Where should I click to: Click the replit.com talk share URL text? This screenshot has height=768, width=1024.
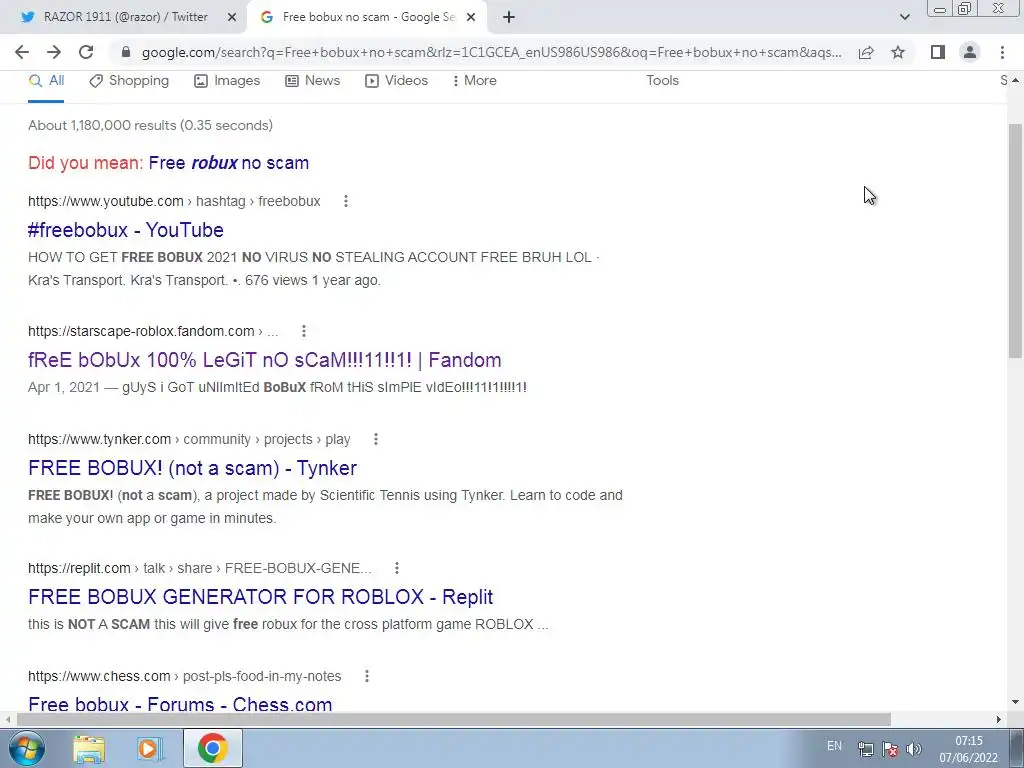(x=200, y=568)
